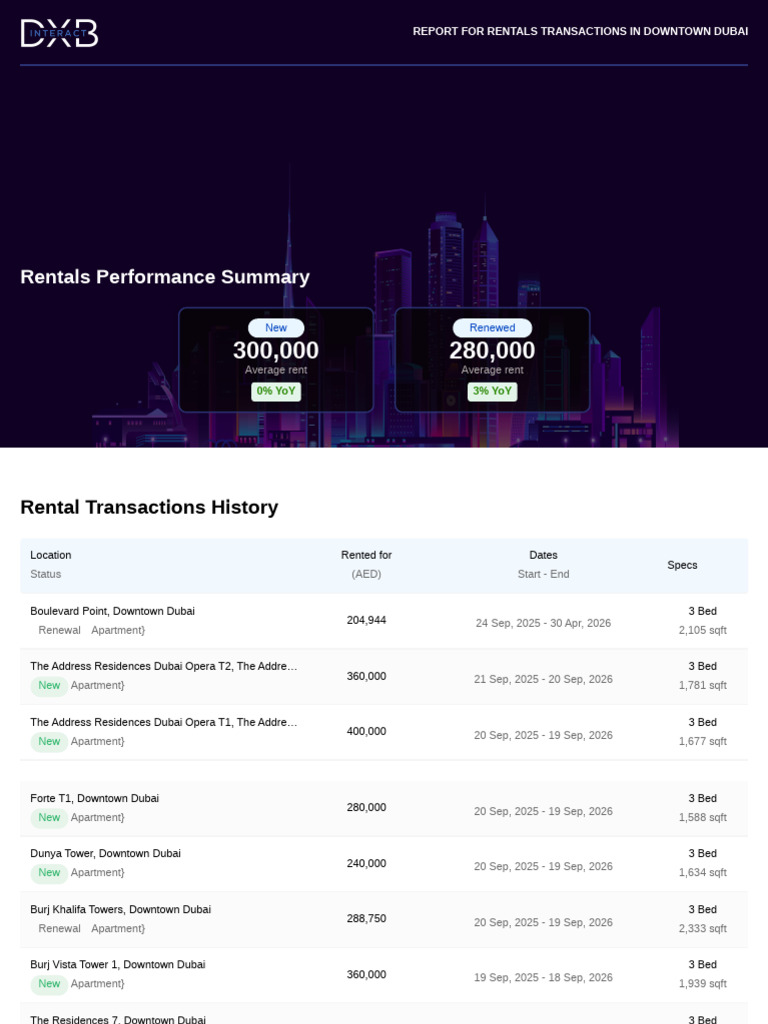Open the Forte T1, Downtown Dubai row

coord(384,808)
